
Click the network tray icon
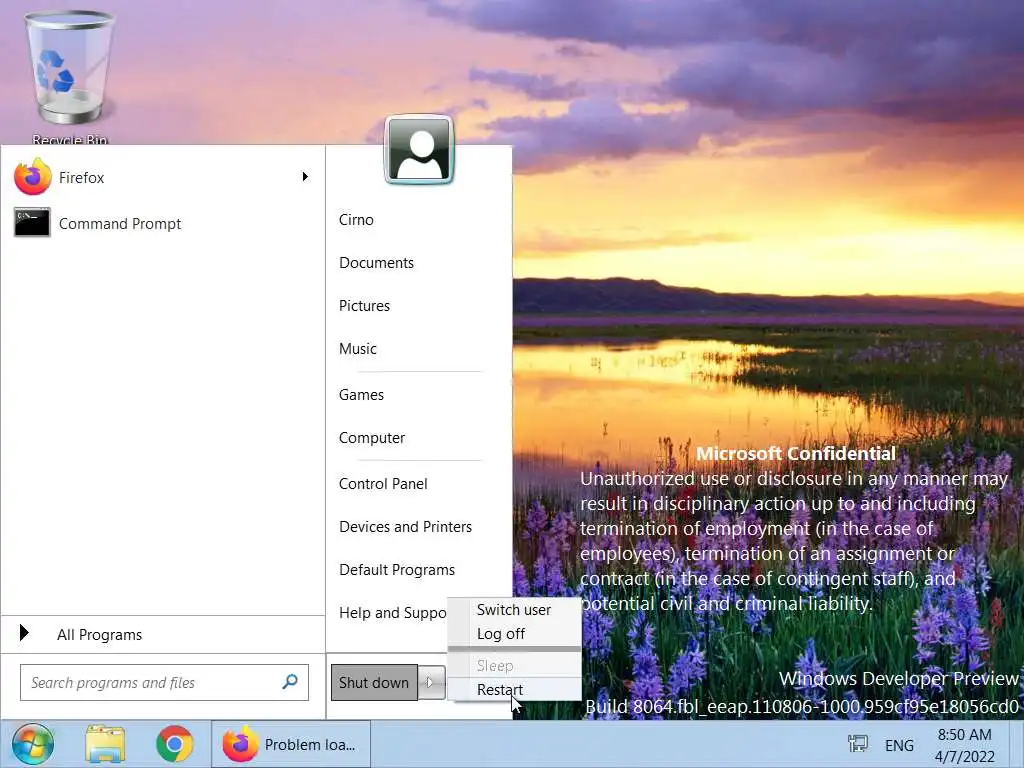(857, 744)
